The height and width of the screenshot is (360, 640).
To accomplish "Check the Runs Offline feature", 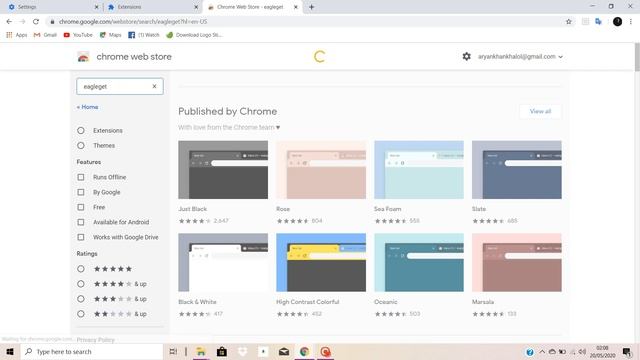I will (81, 177).
